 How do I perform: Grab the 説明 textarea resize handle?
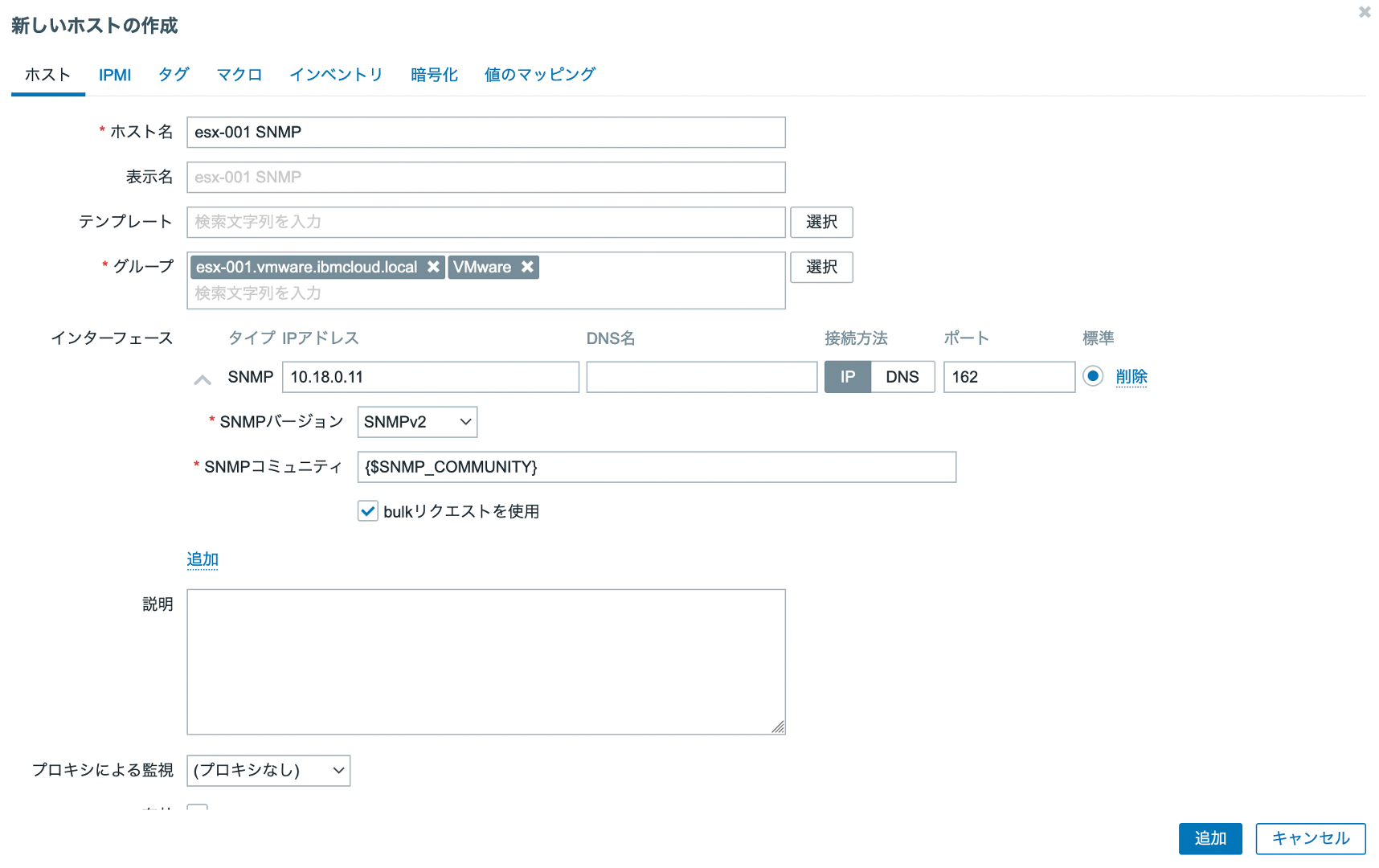click(778, 727)
